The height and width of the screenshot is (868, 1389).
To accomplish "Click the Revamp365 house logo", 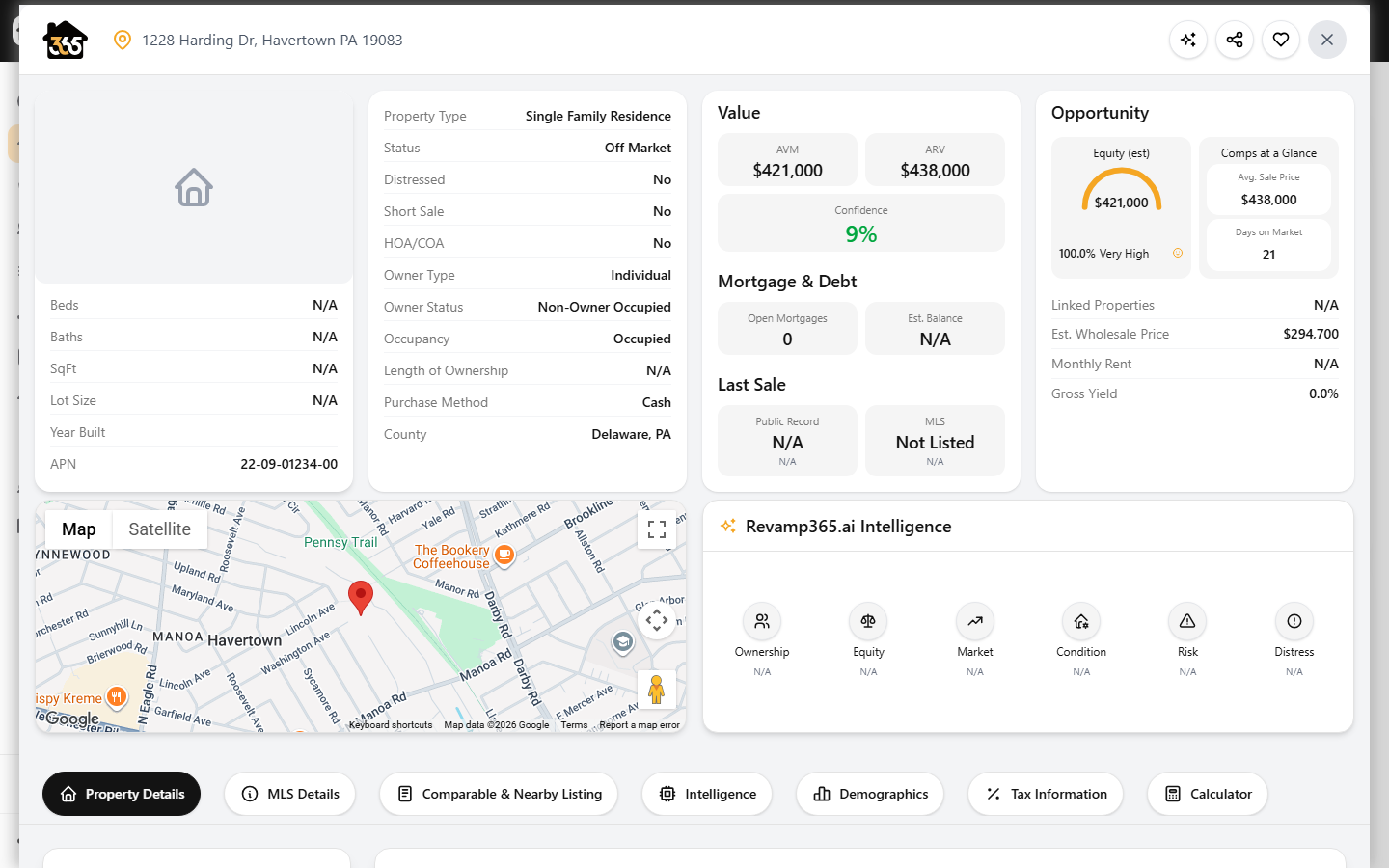I will click(66, 40).
